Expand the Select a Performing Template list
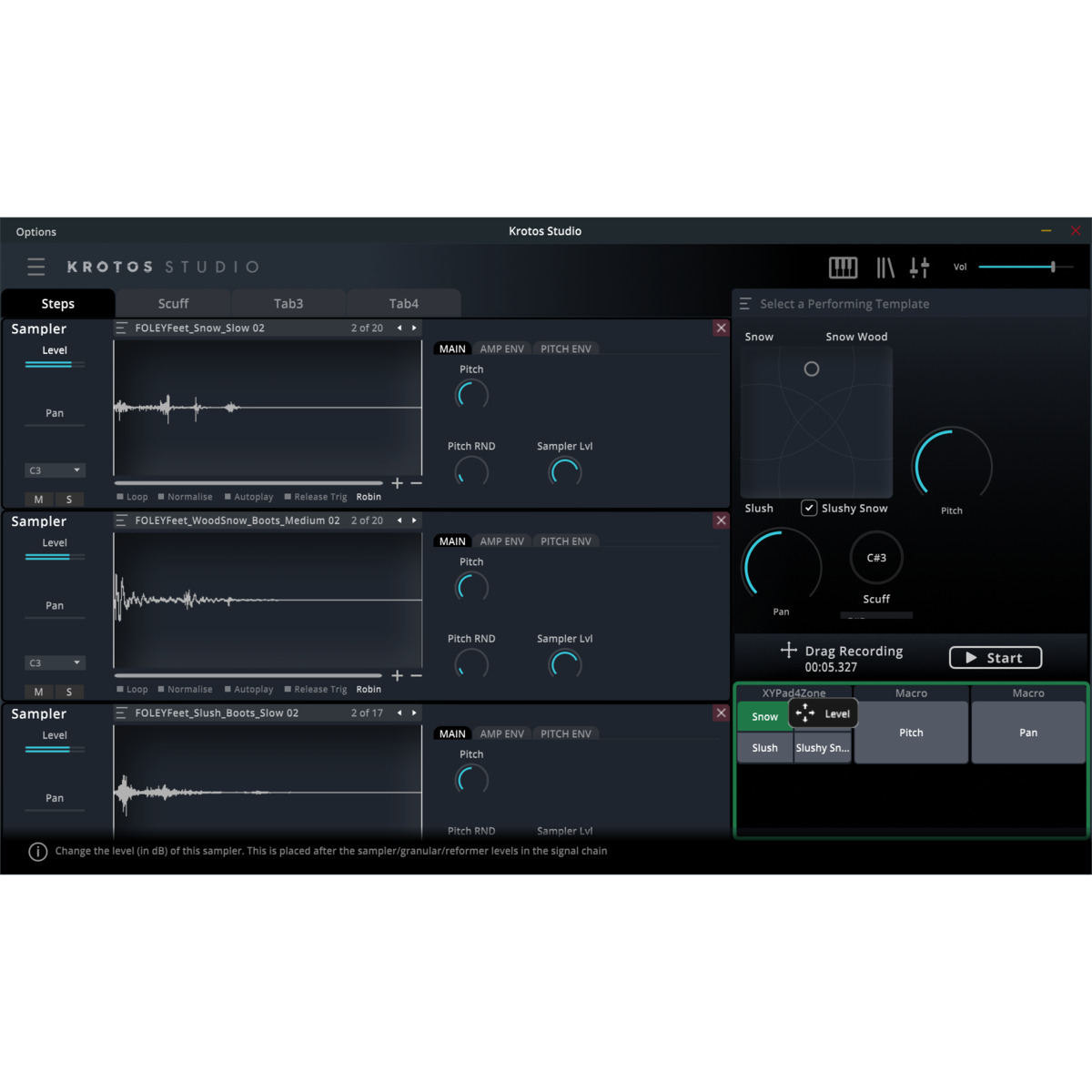The image size is (1092, 1092). 745,304
